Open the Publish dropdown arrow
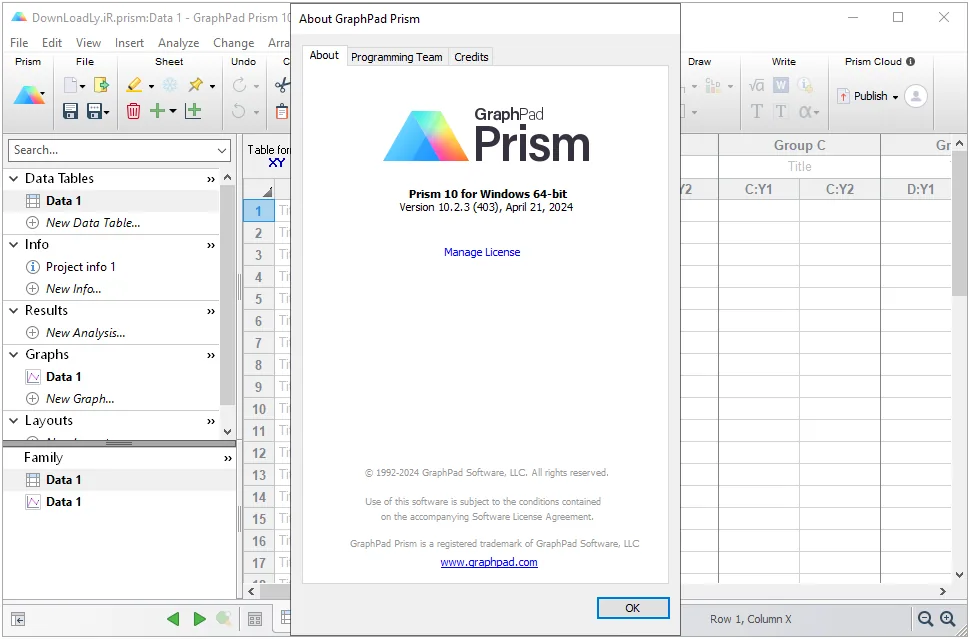The image size is (970, 639). tap(895, 97)
